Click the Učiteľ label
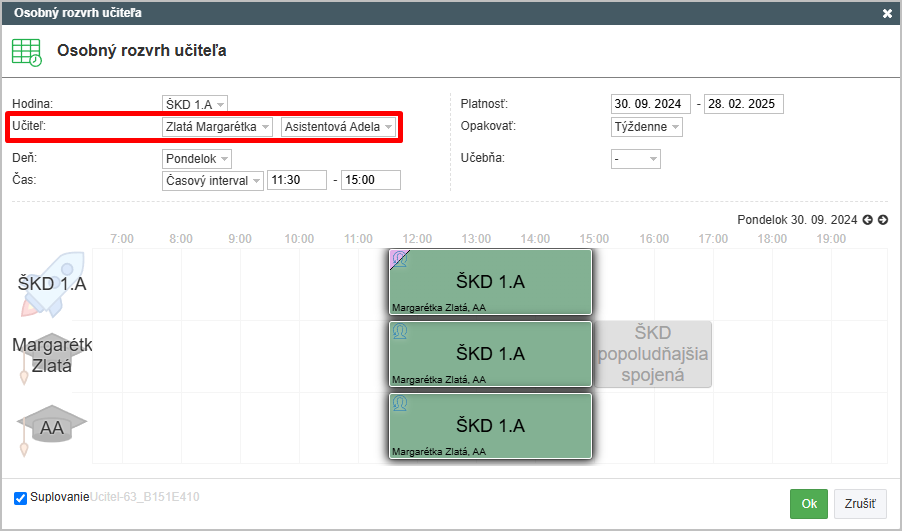 pos(29,126)
